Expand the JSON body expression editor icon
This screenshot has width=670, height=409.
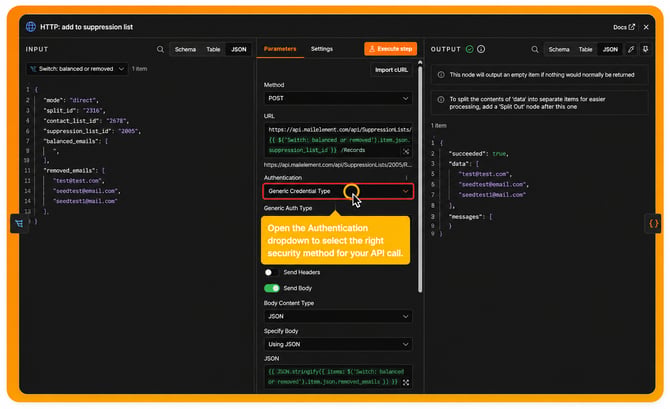pyautogui.click(x=406, y=383)
